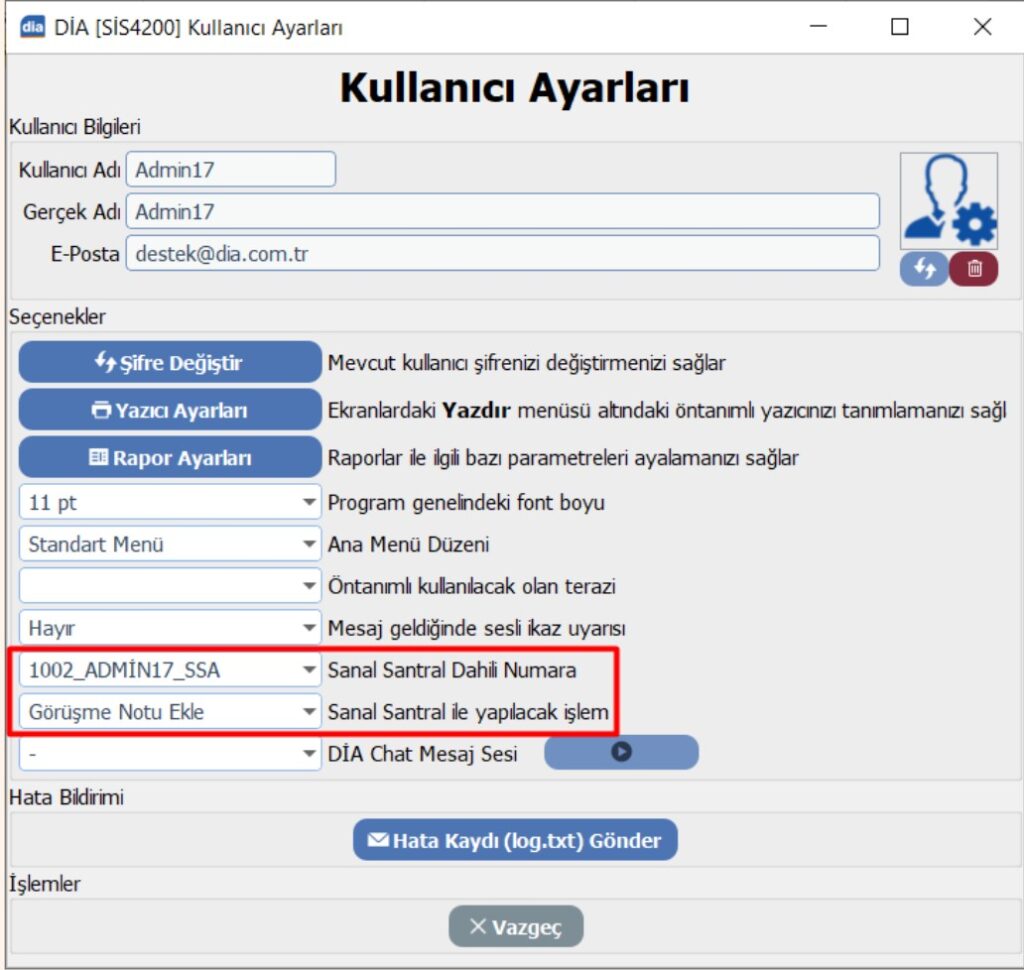Screen dimensions: 1024x970
Task: Click the Gerçek Adı text field
Action: pos(502,212)
